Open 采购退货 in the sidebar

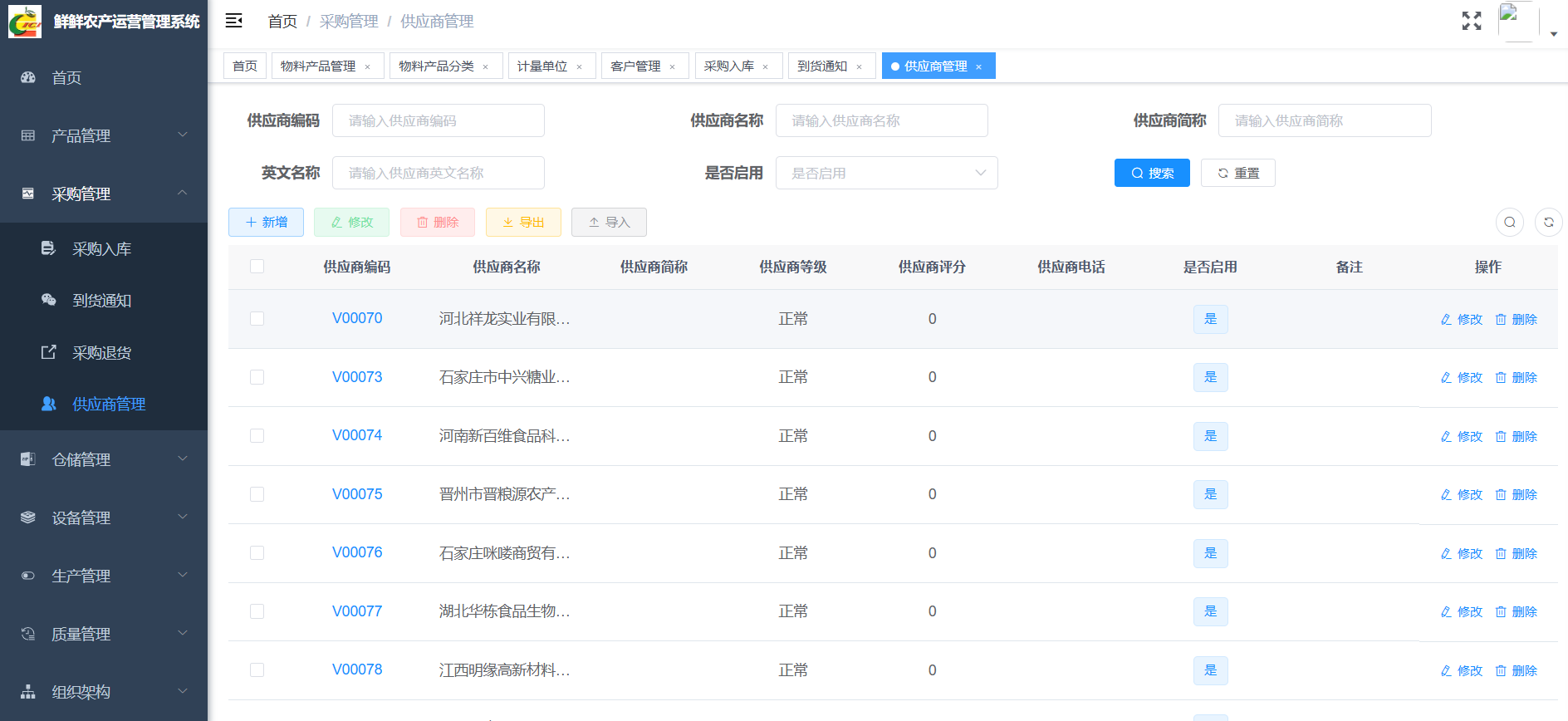tap(101, 353)
